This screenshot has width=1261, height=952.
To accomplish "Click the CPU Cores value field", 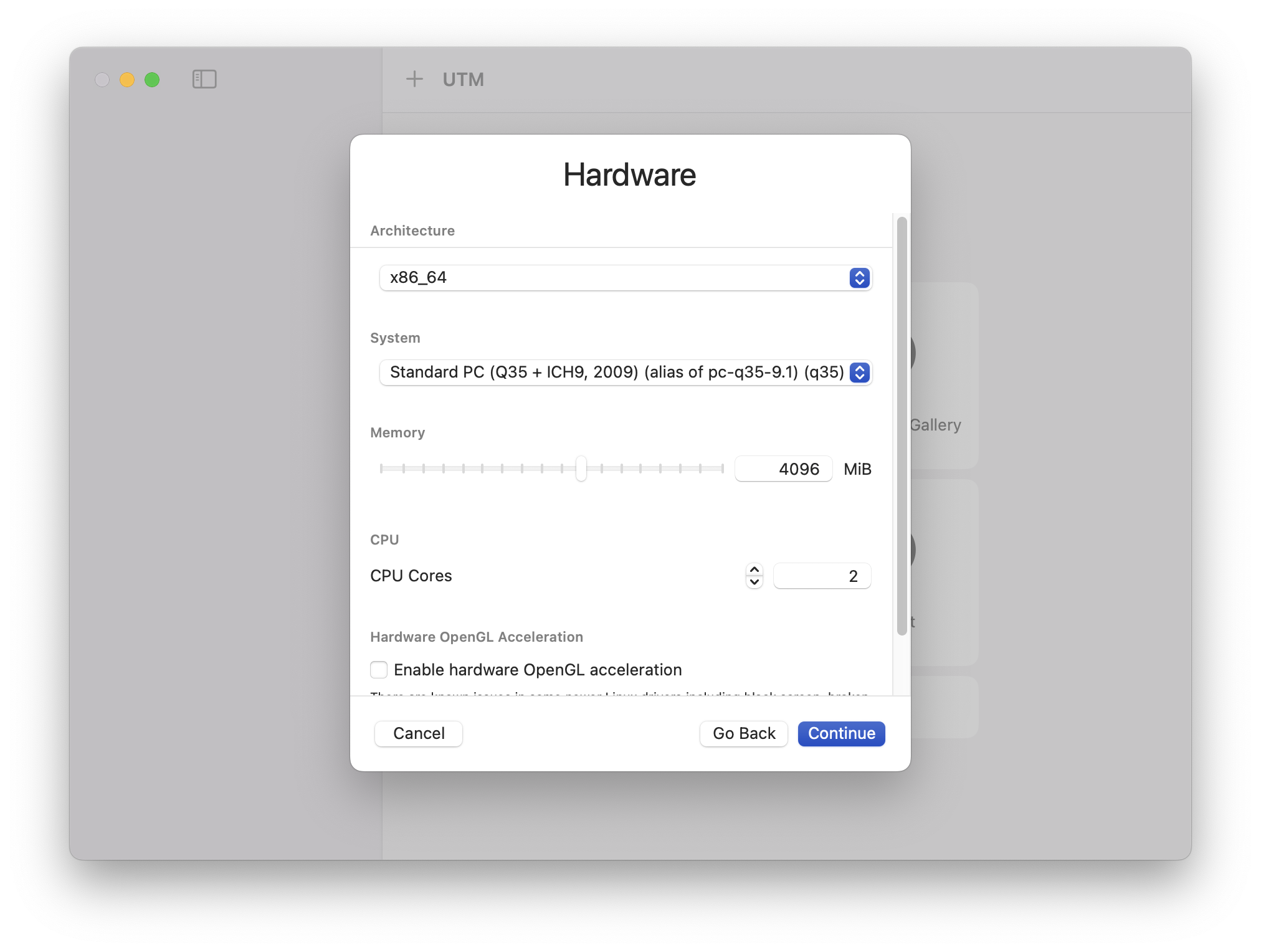I will pos(822,576).
